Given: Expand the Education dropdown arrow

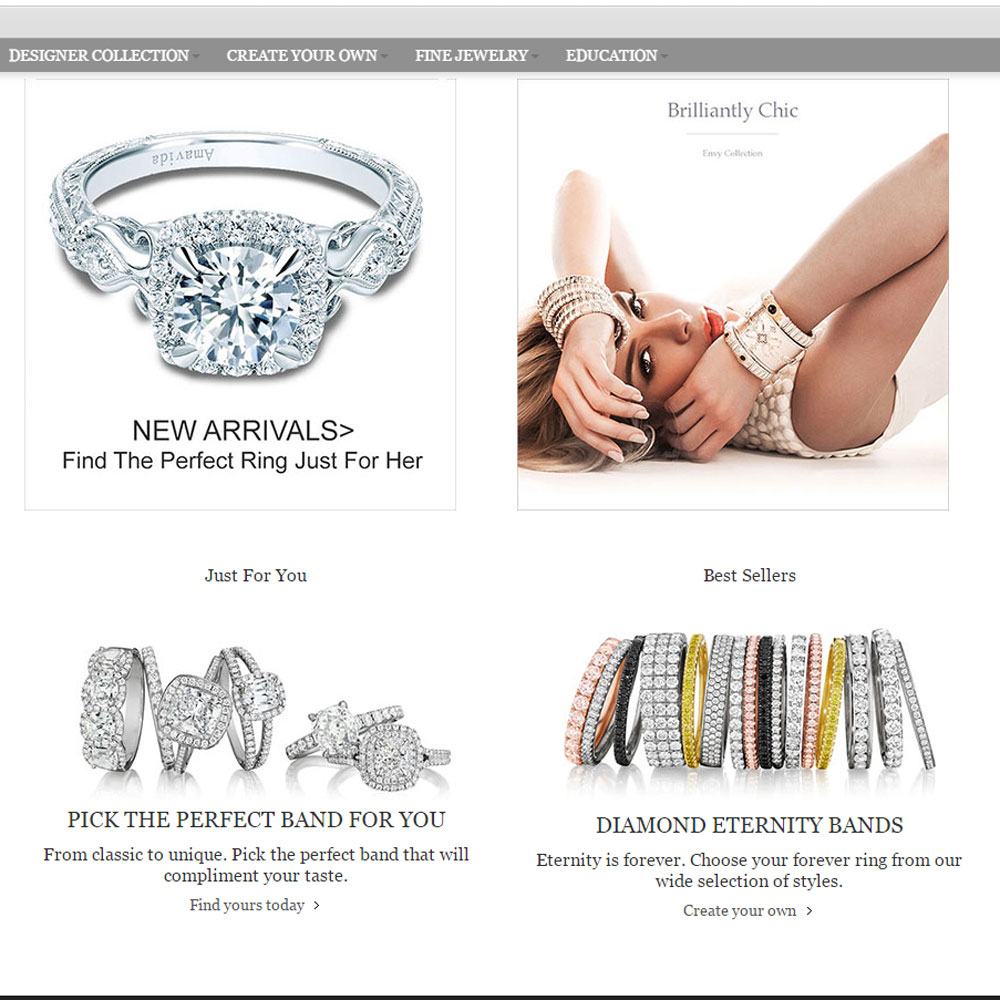Looking at the screenshot, I should [x=664, y=56].
